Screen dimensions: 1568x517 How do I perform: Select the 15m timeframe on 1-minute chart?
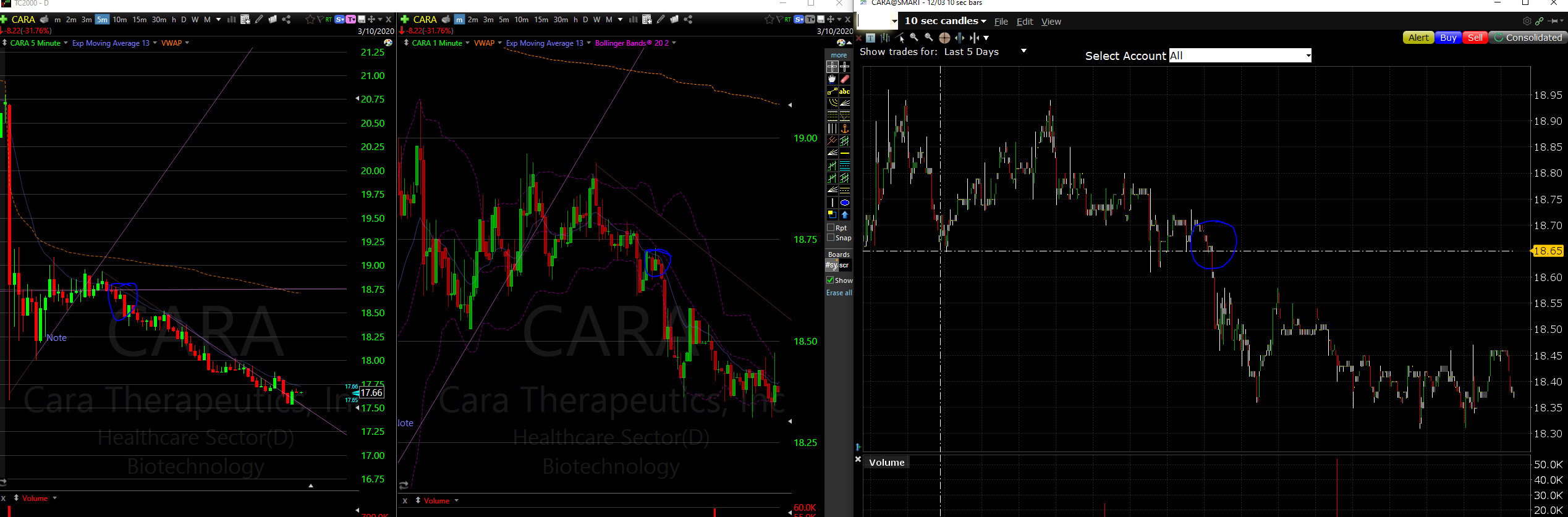(x=541, y=20)
